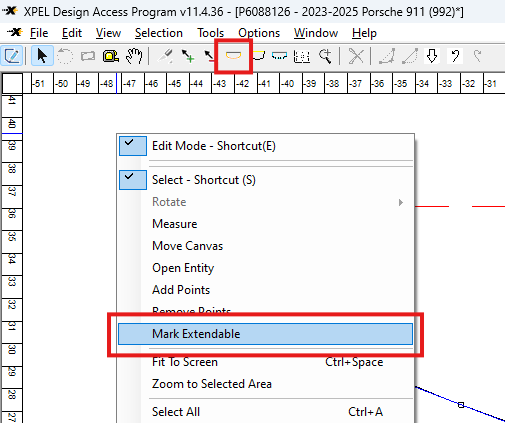Image resolution: width=505 pixels, height=423 pixels.
Task: Click the greyed Redo arrow icon
Action: tap(478, 56)
